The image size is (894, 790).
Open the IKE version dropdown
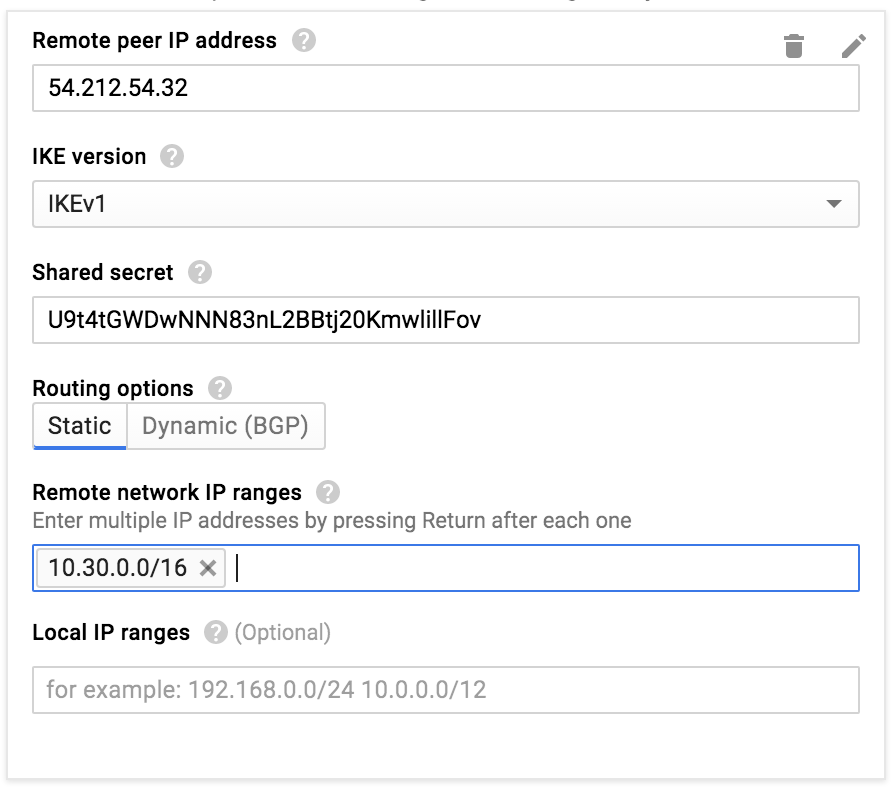pos(446,204)
